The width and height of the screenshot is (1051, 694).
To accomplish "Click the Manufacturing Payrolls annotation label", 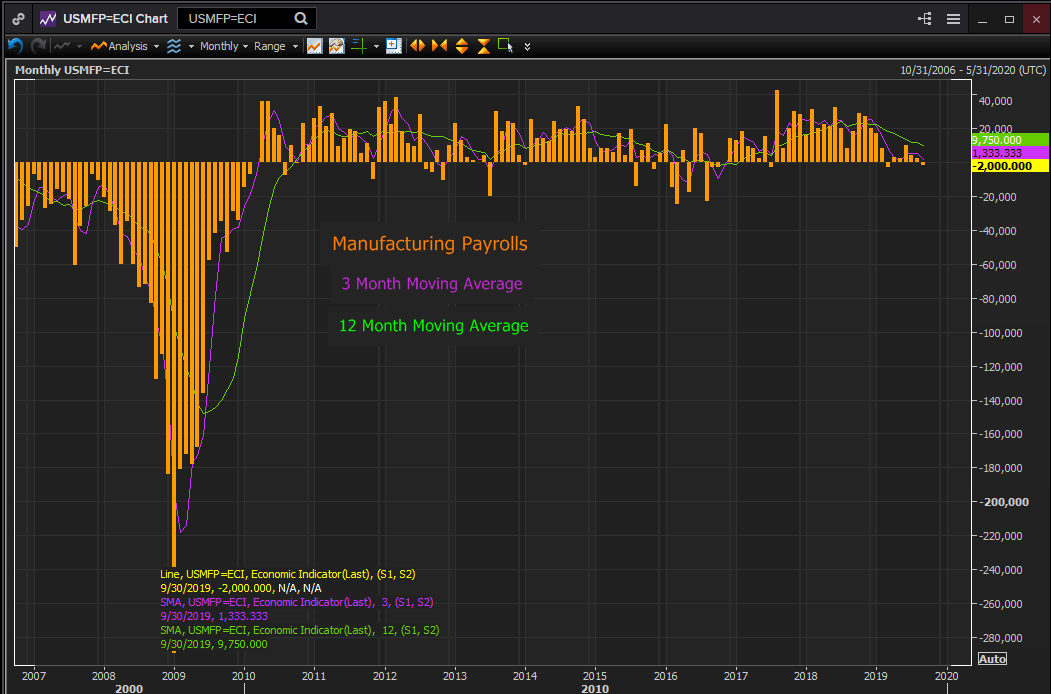I will tap(430, 244).
